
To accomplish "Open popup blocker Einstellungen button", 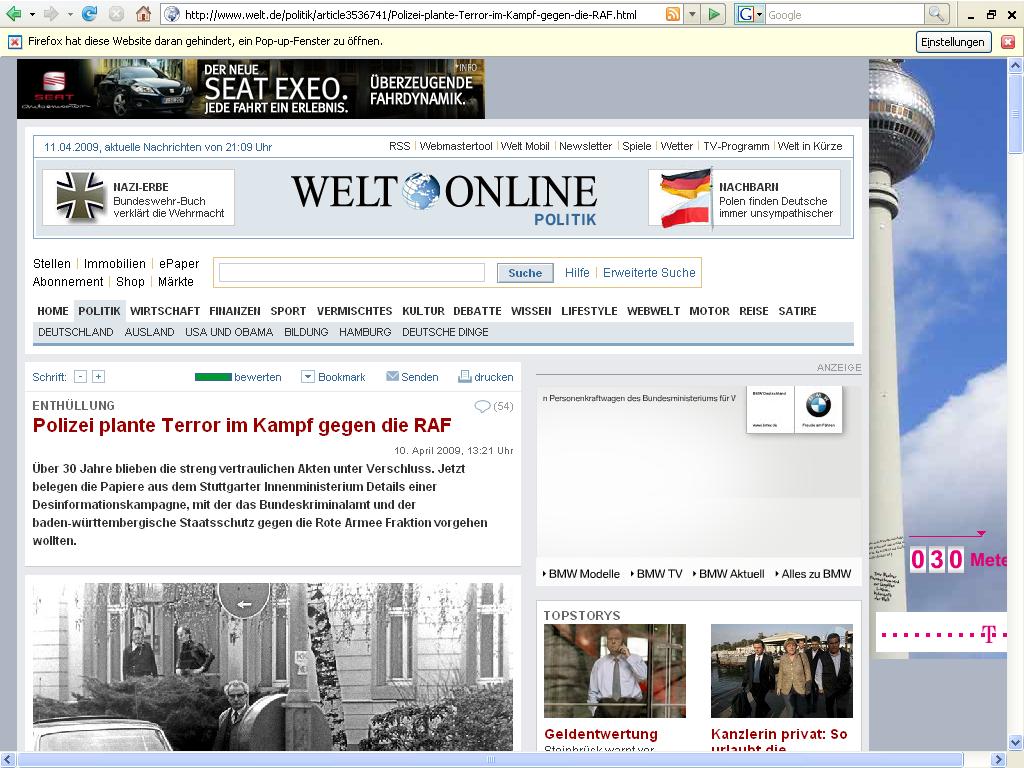I will tap(953, 42).
